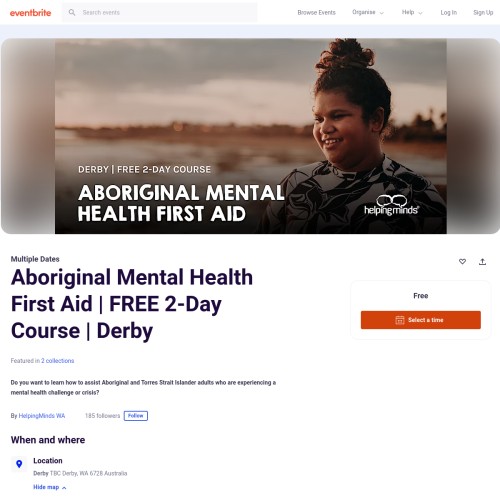
Task: Click the event banner image
Action: point(251,136)
